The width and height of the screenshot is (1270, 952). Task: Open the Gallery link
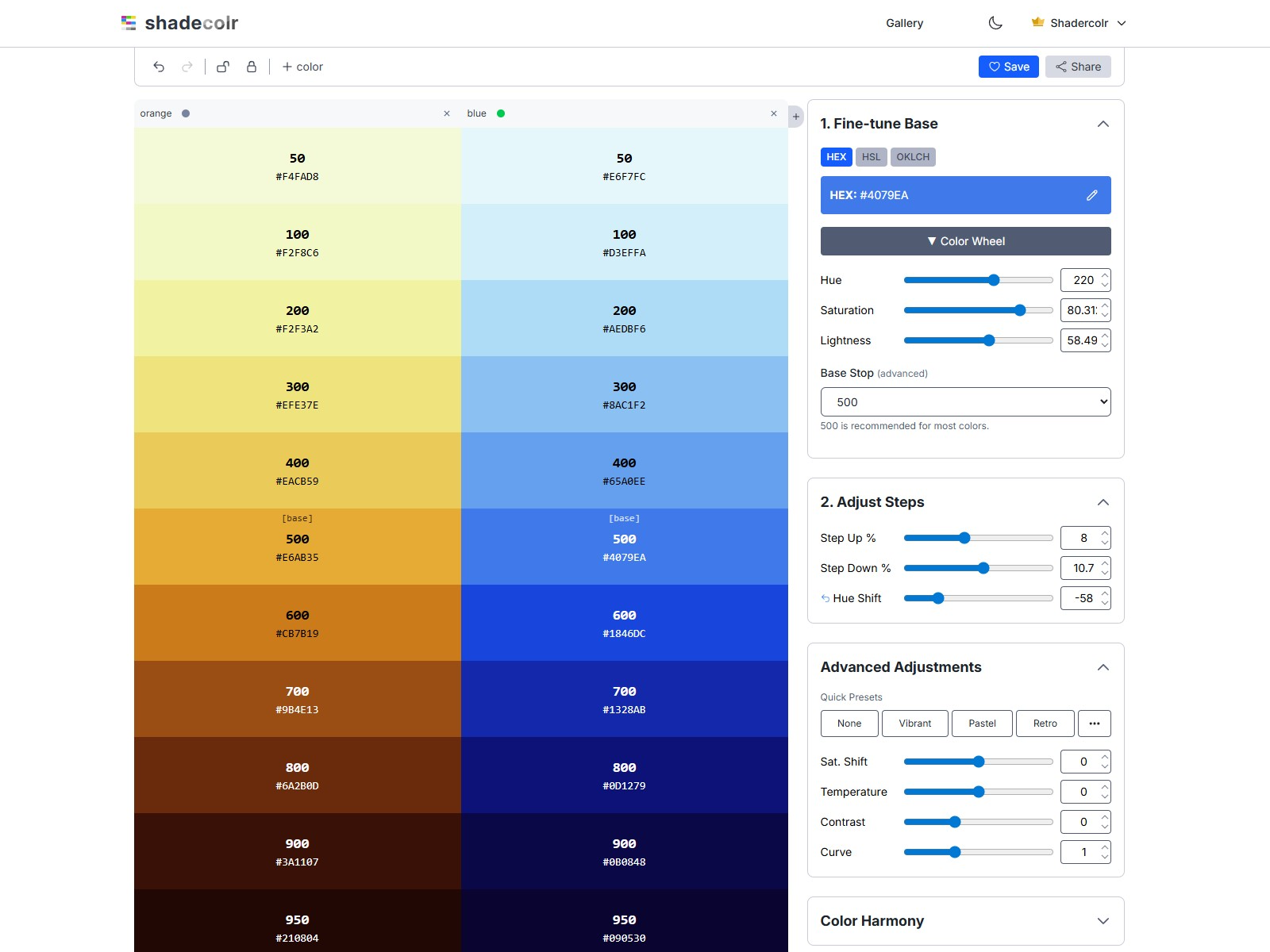pos(904,23)
